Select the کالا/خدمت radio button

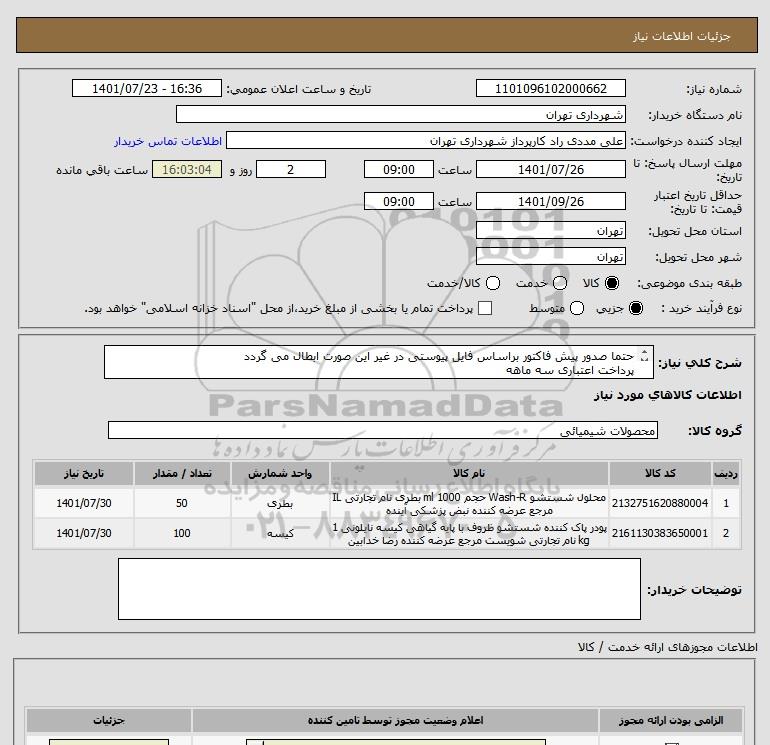coord(493,283)
